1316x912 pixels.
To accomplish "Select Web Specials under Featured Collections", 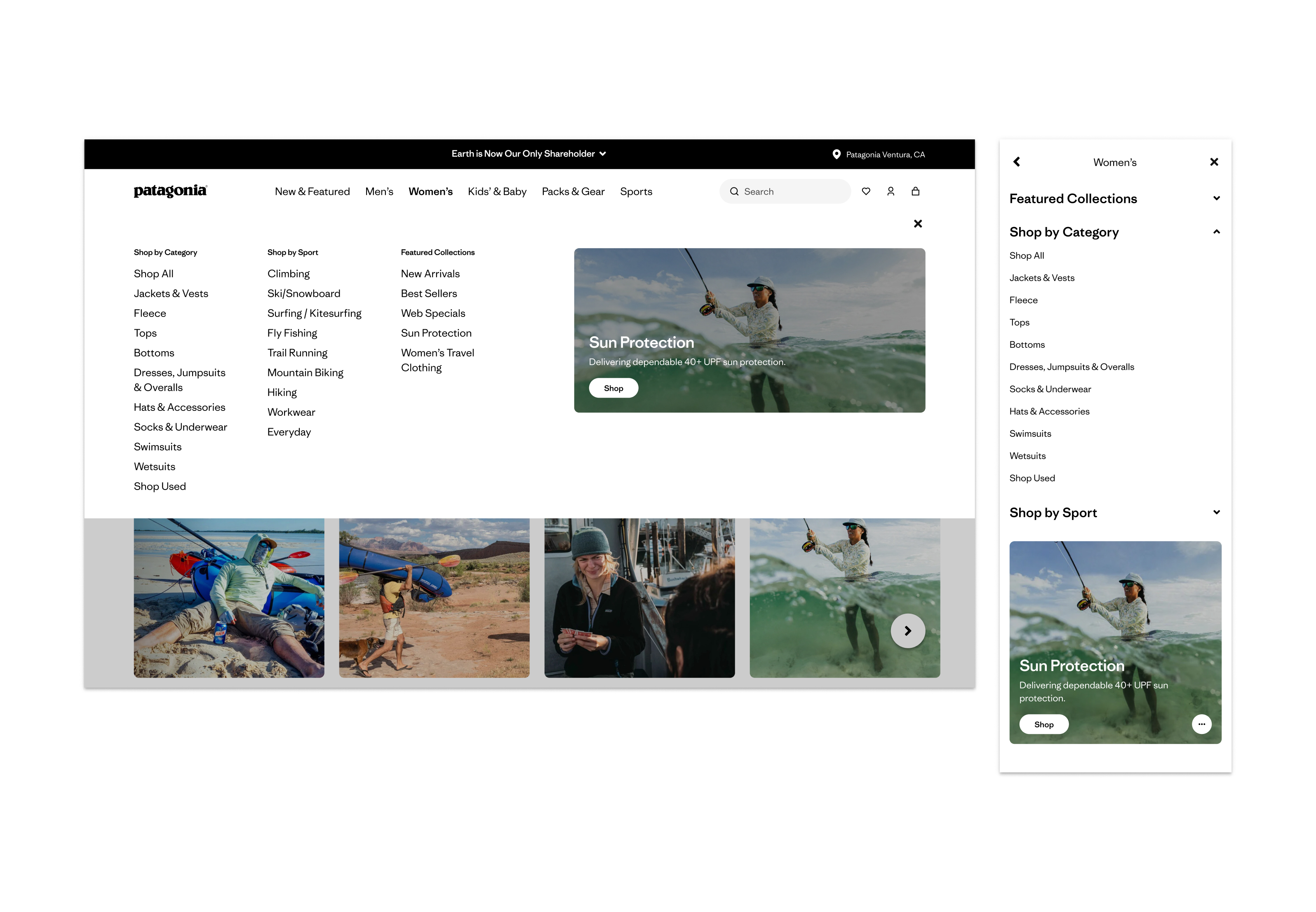I will (433, 313).
